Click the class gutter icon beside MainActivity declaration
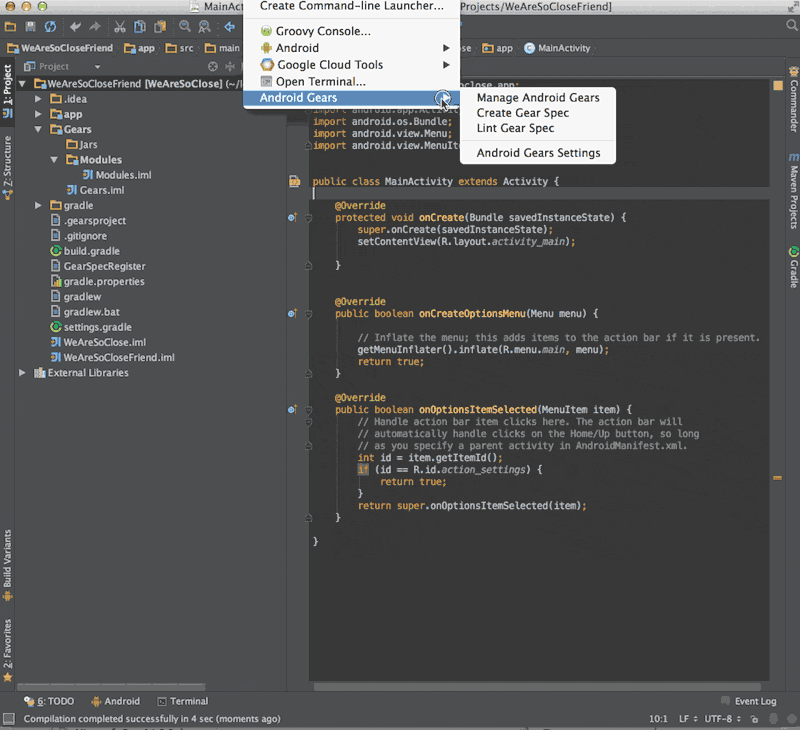Viewport: 800px width, 730px height. (x=294, y=181)
